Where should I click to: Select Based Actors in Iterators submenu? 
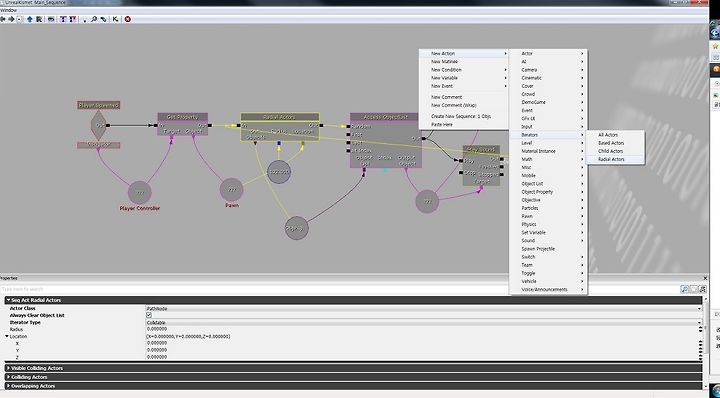tap(615, 143)
